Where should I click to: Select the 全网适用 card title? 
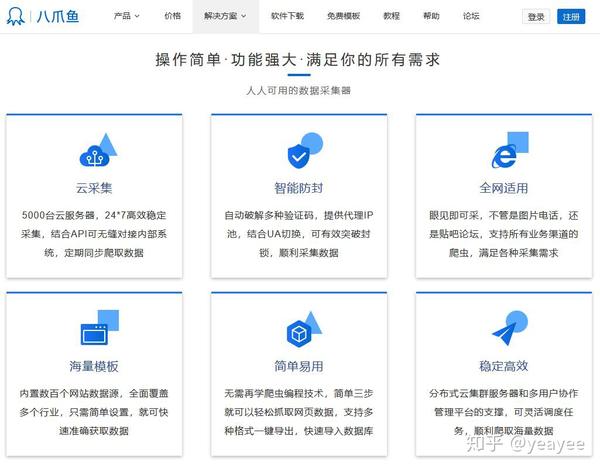coord(504,188)
